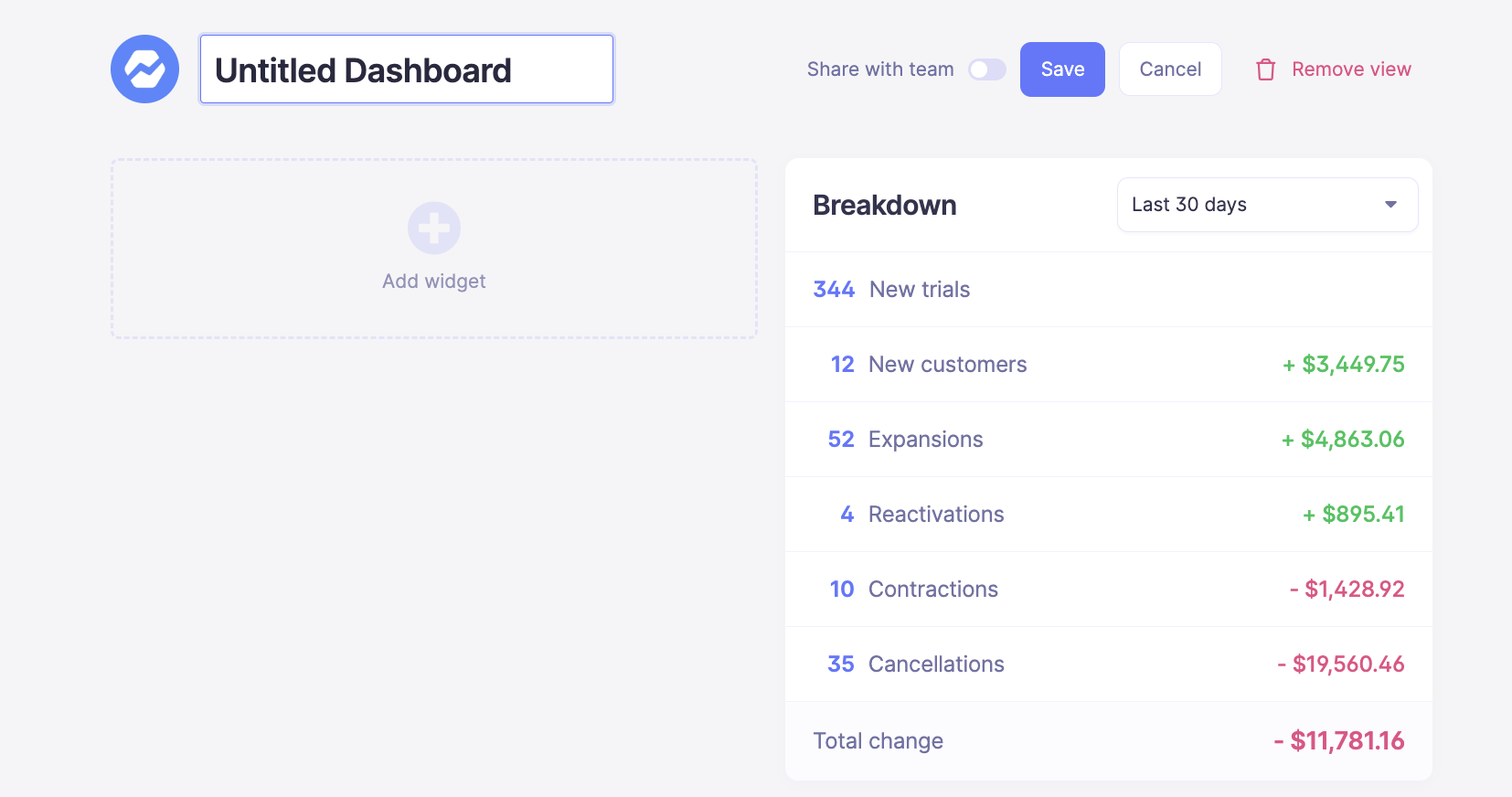Viewport: 1512px width, 797px height.
Task: Click the trash can icon
Action: click(x=1265, y=69)
